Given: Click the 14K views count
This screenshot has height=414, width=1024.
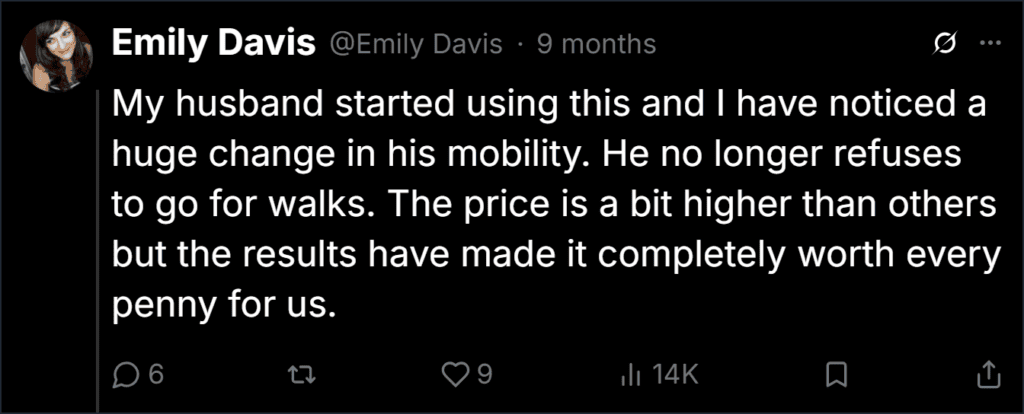Looking at the screenshot, I should (x=675, y=375).
